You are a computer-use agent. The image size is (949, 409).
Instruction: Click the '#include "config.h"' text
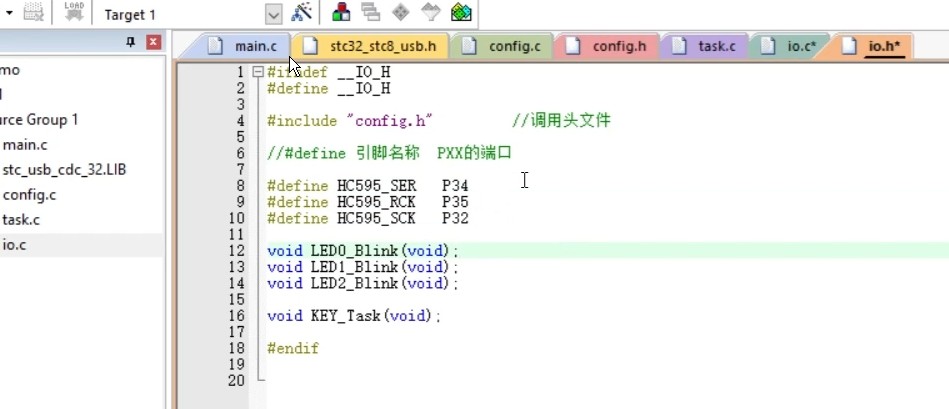(x=350, y=121)
